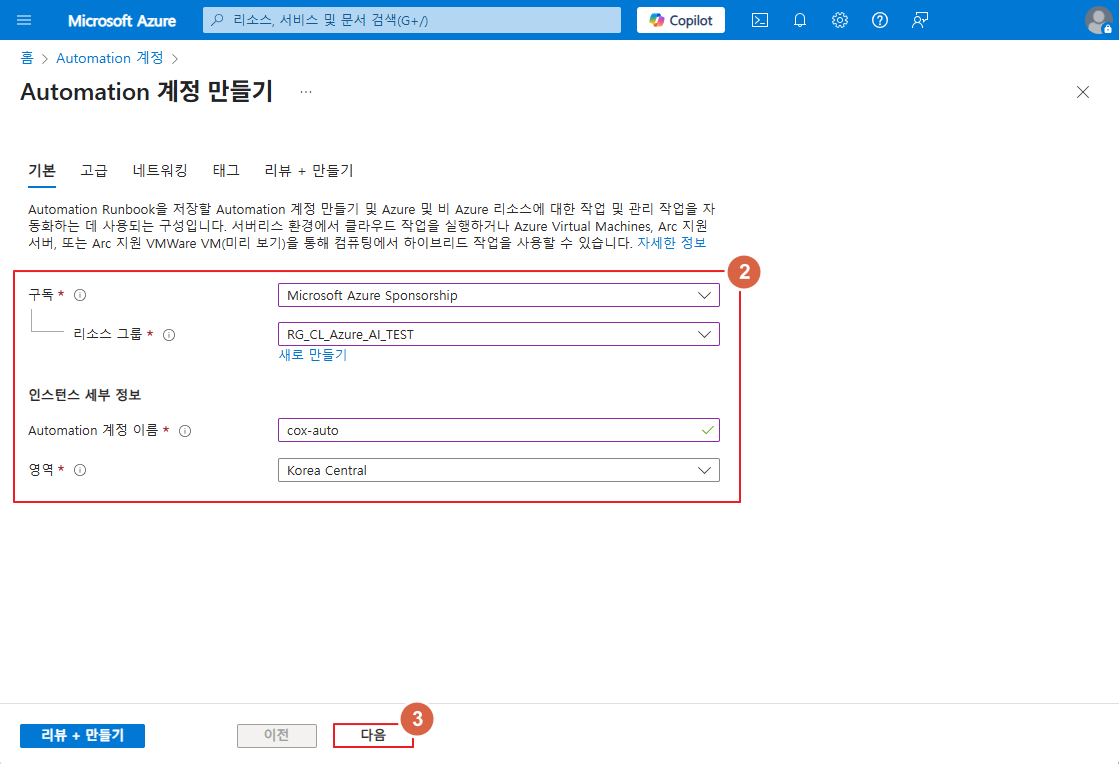Click the info icon next to 영역

point(80,470)
